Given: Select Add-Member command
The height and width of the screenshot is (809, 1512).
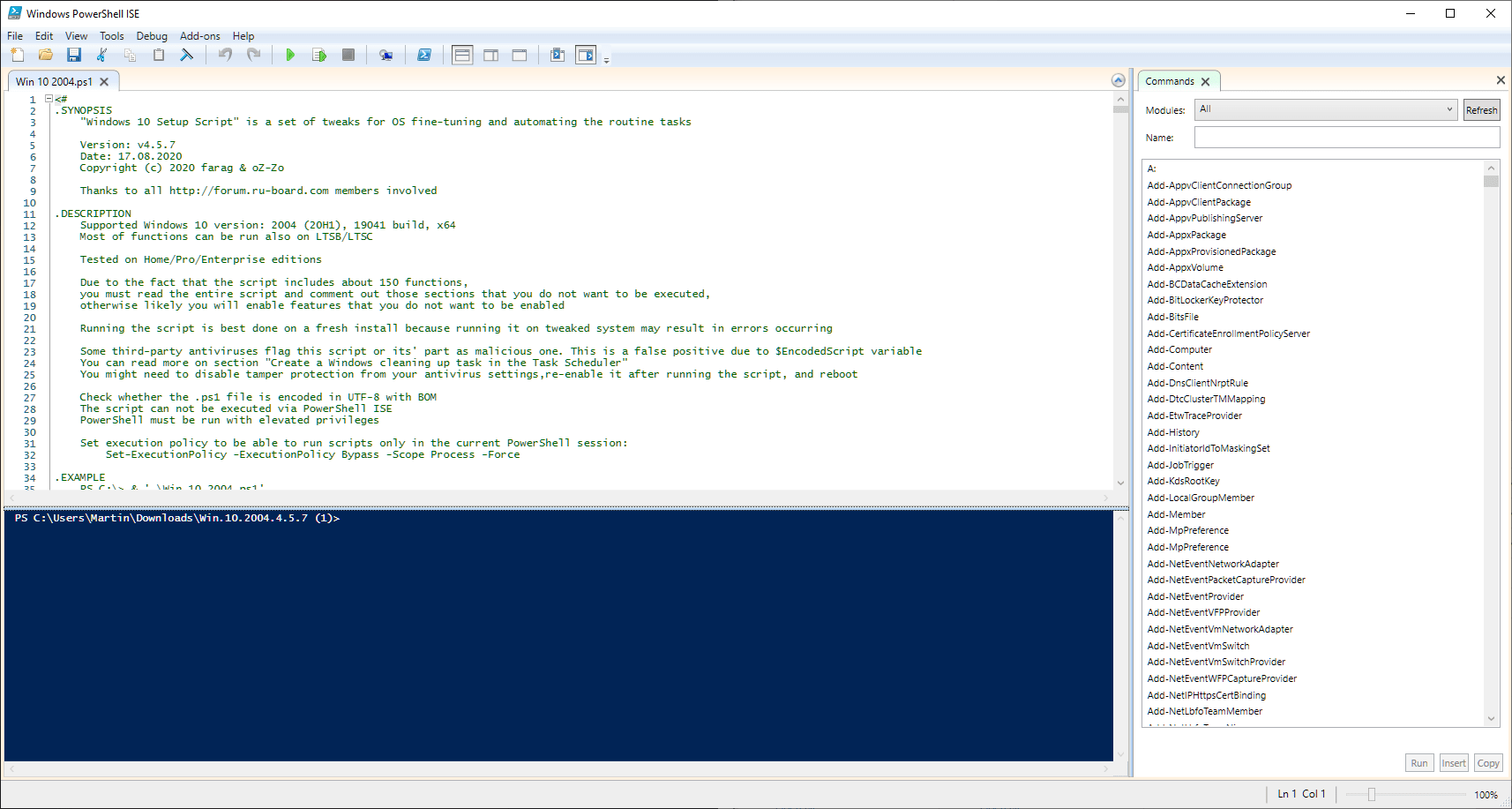Looking at the screenshot, I should click(1176, 514).
